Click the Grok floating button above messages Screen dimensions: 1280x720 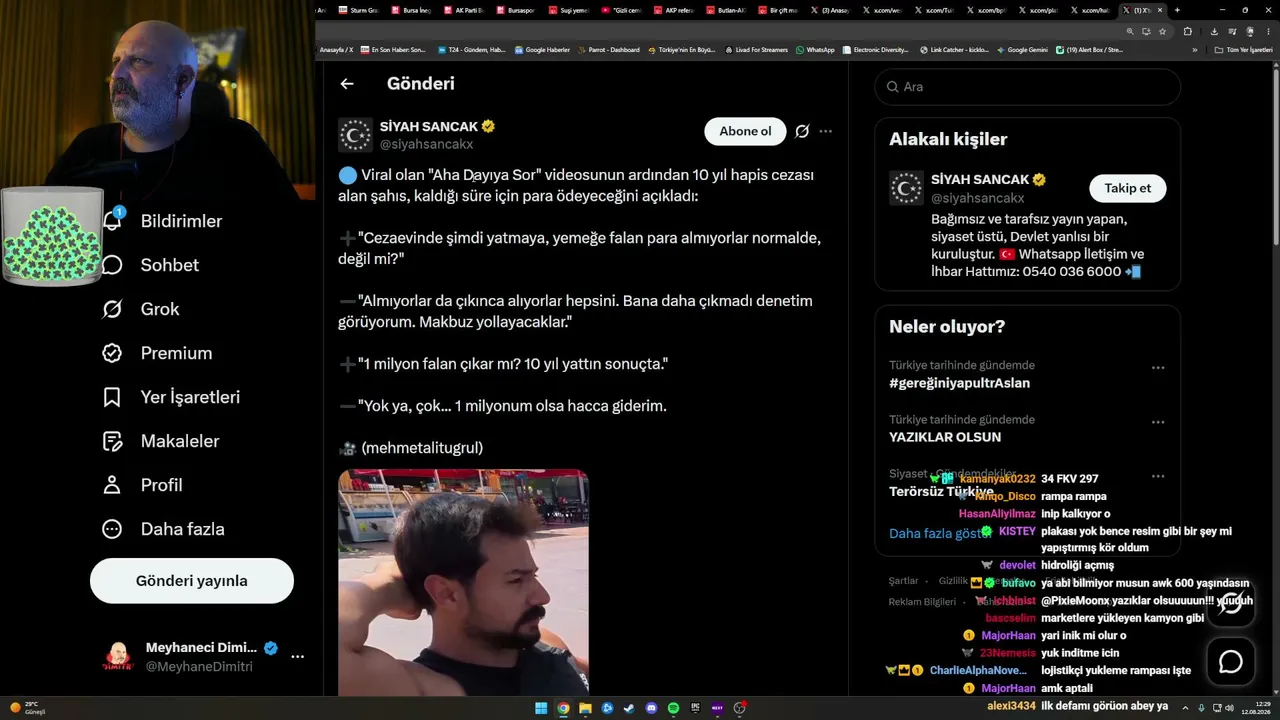[1231, 602]
